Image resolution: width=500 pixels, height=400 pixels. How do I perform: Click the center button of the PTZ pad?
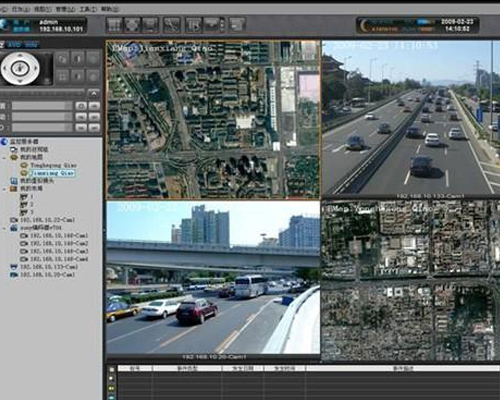pos(20,68)
